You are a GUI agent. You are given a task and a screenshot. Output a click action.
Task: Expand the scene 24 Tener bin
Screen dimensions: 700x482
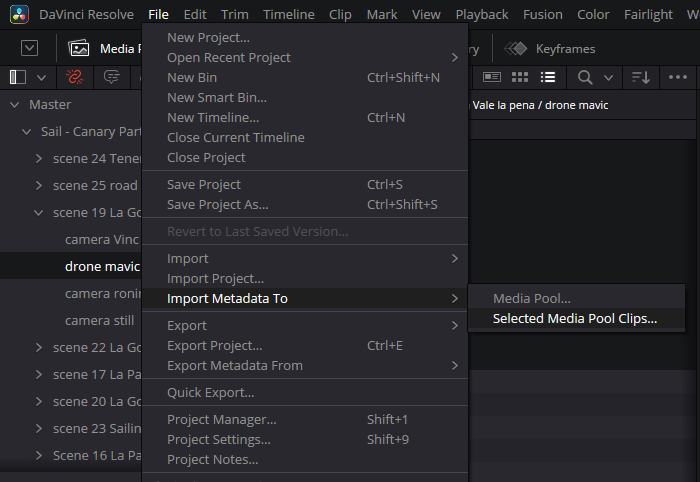click(x=38, y=158)
